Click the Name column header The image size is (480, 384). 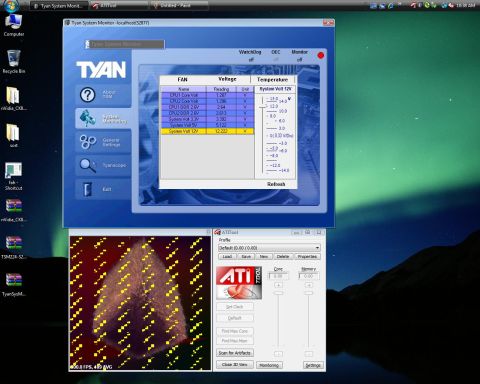[x=184, y=89]
